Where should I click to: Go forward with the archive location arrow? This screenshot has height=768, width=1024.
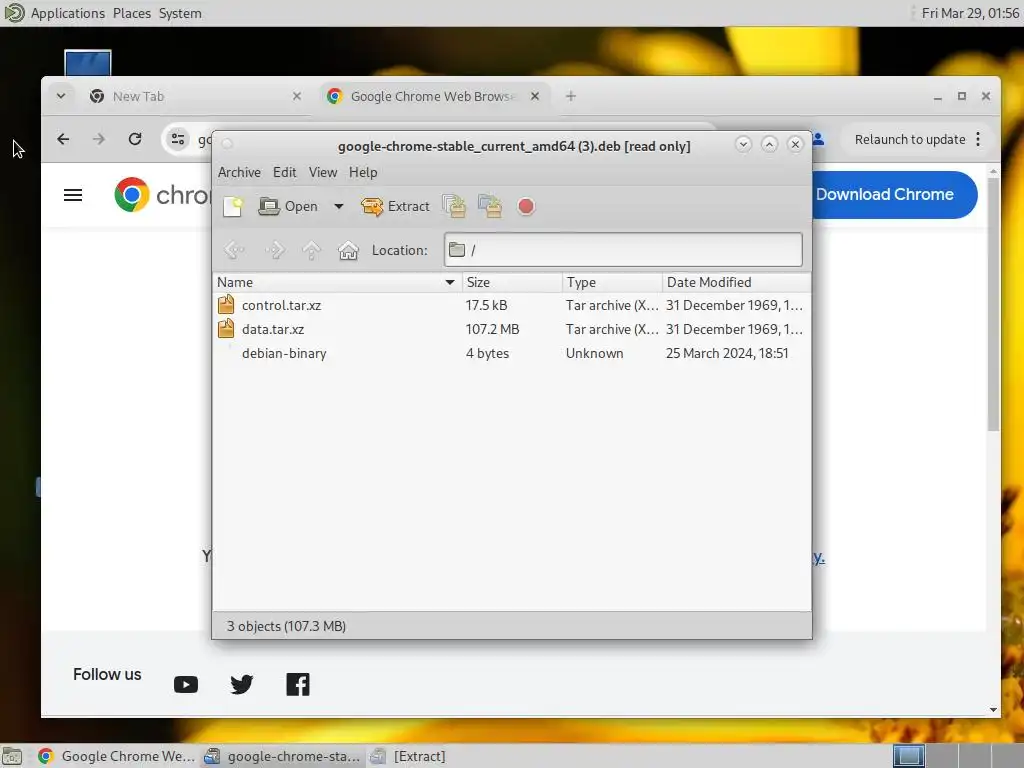(274, 250)
